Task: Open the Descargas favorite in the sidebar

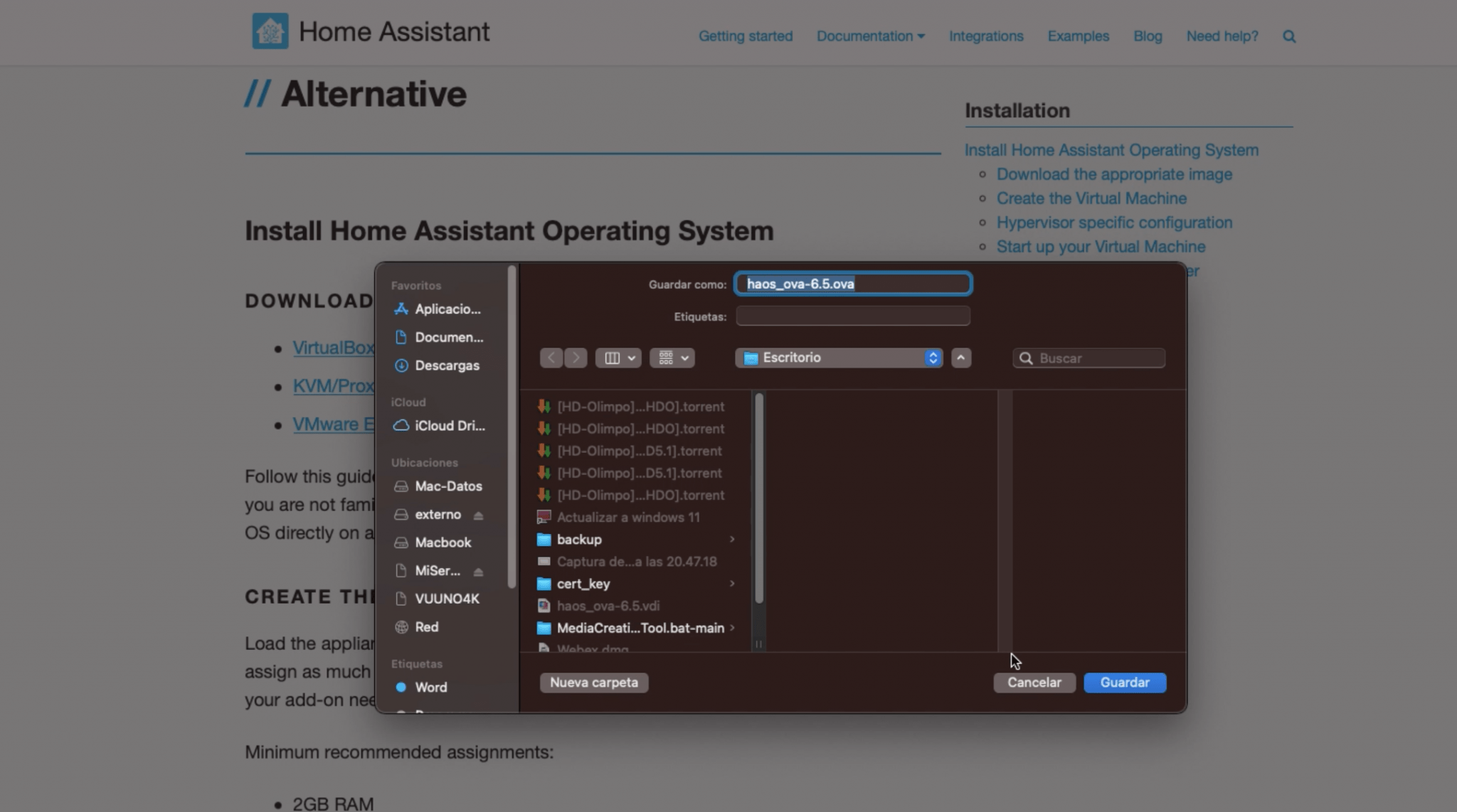Action: pos(448,365)
